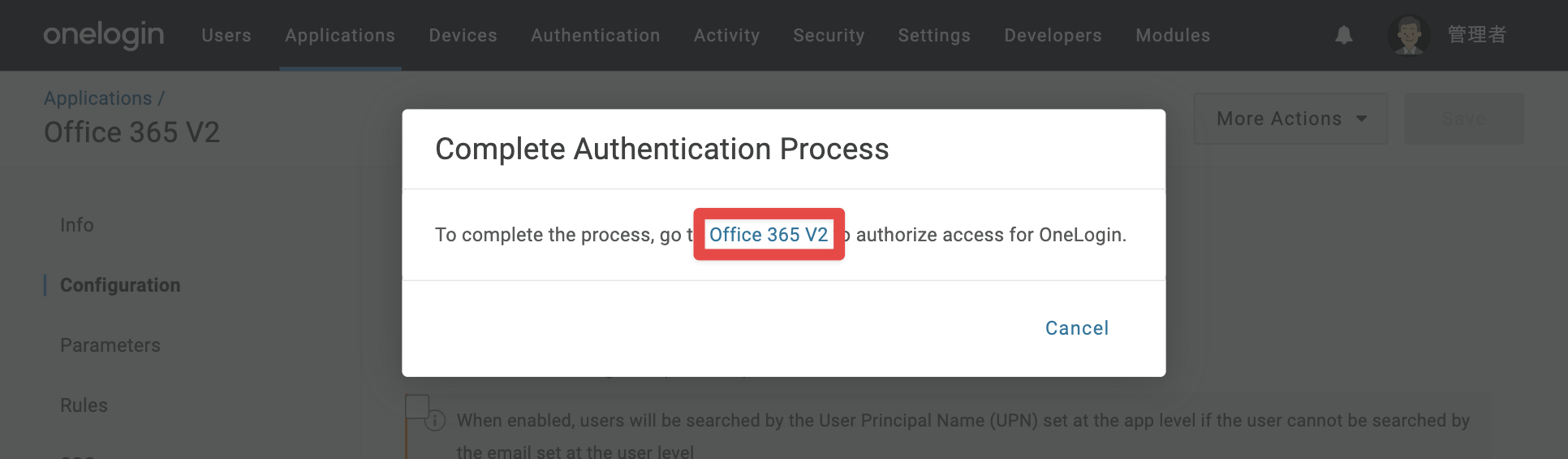Viewport: 1568px width, 459px height.
Task: Open the Devices menu
Action: click(463, 35)
